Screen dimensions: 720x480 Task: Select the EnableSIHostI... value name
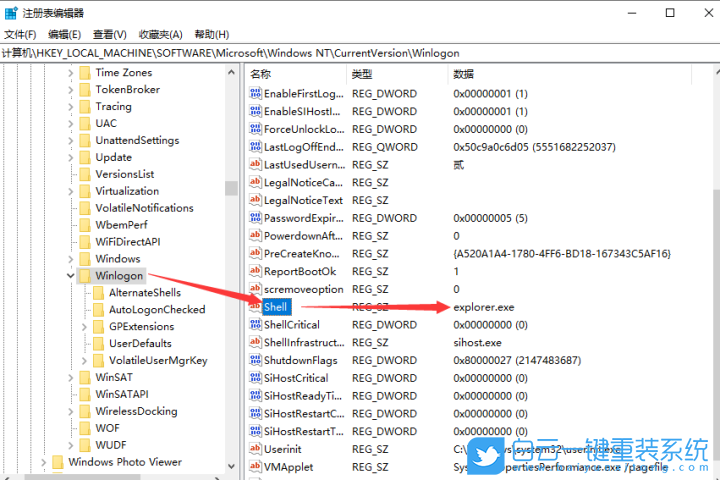302,112
